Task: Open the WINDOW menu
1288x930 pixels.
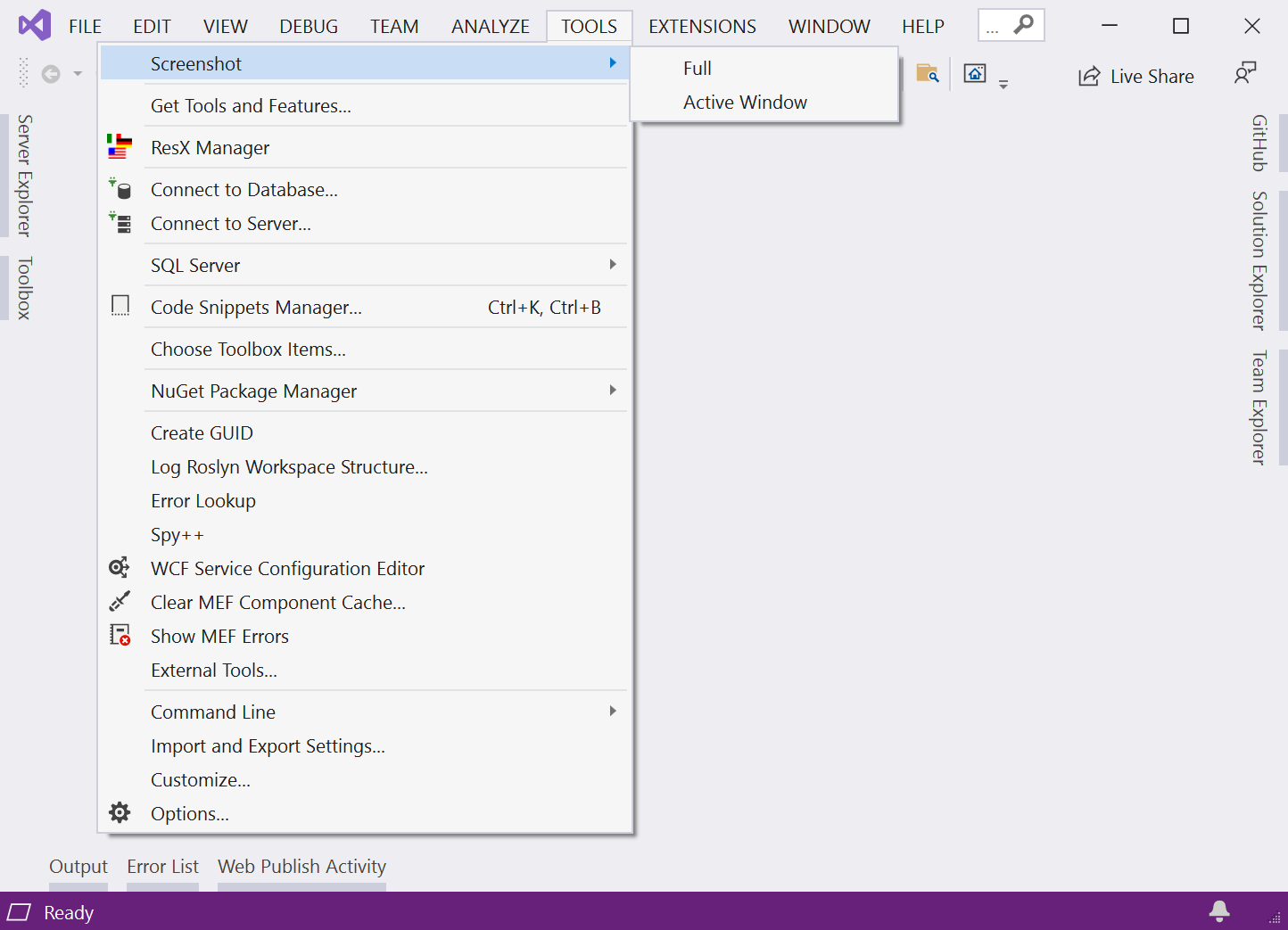Action: (829, 27)
